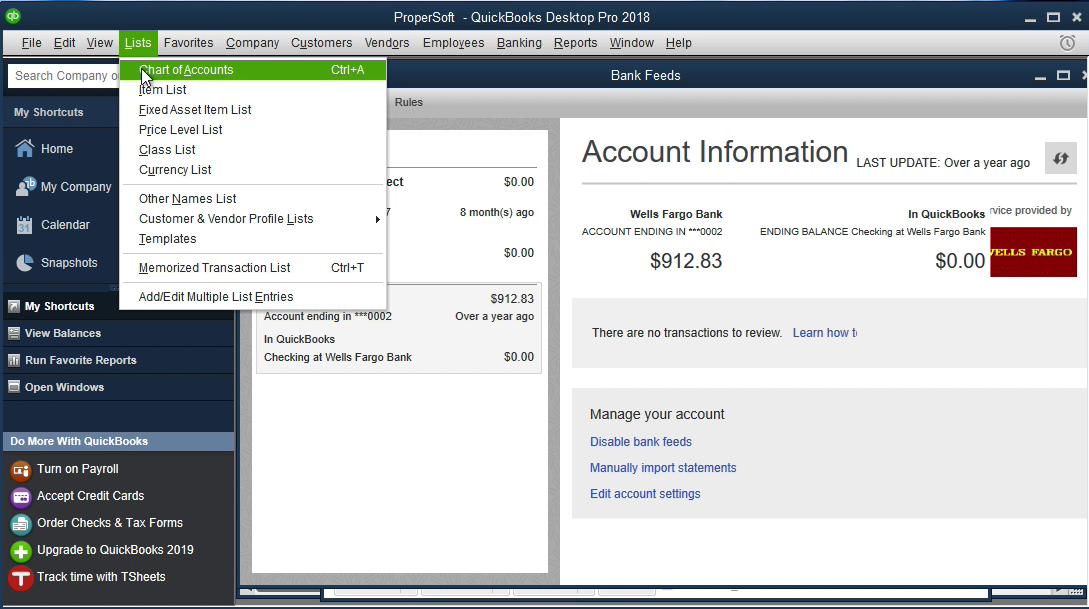
Task: Click Accept Credit Cards label
Action: [x=90, y=496]
